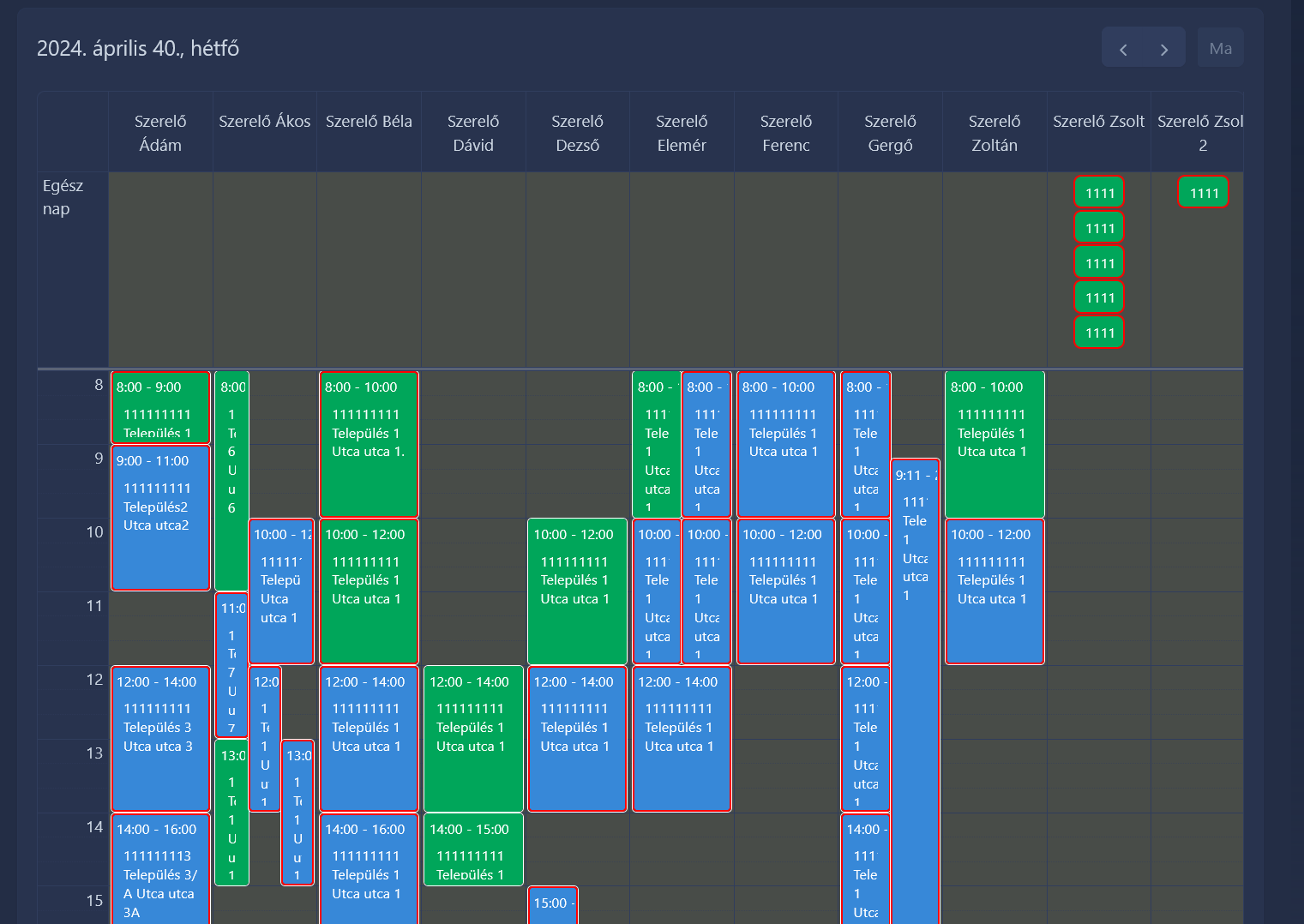Open Dezső's 15:00 appointment
1304x924 pixels.
[553, 905]
